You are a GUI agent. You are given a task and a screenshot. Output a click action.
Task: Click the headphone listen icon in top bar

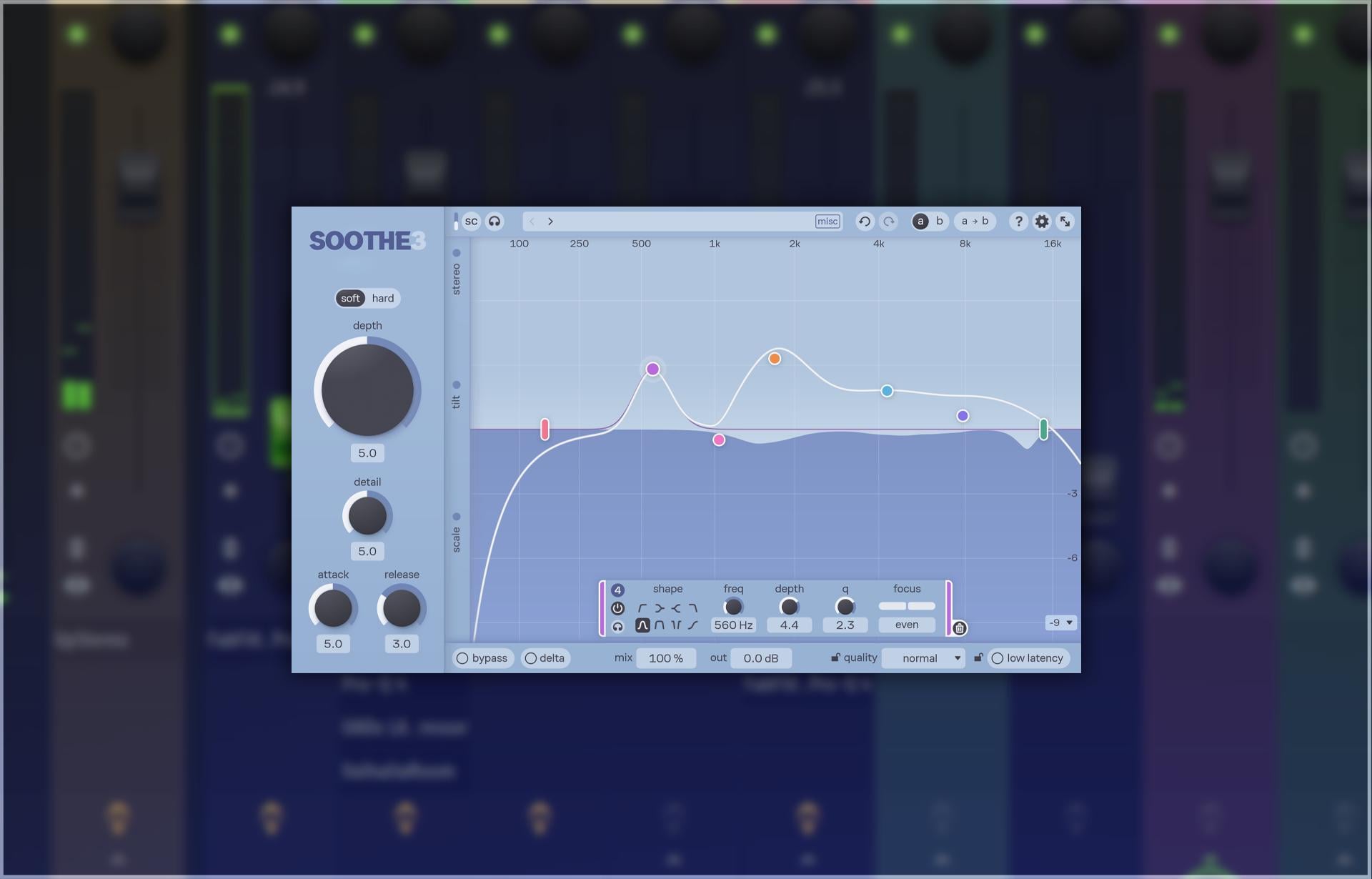494,222
